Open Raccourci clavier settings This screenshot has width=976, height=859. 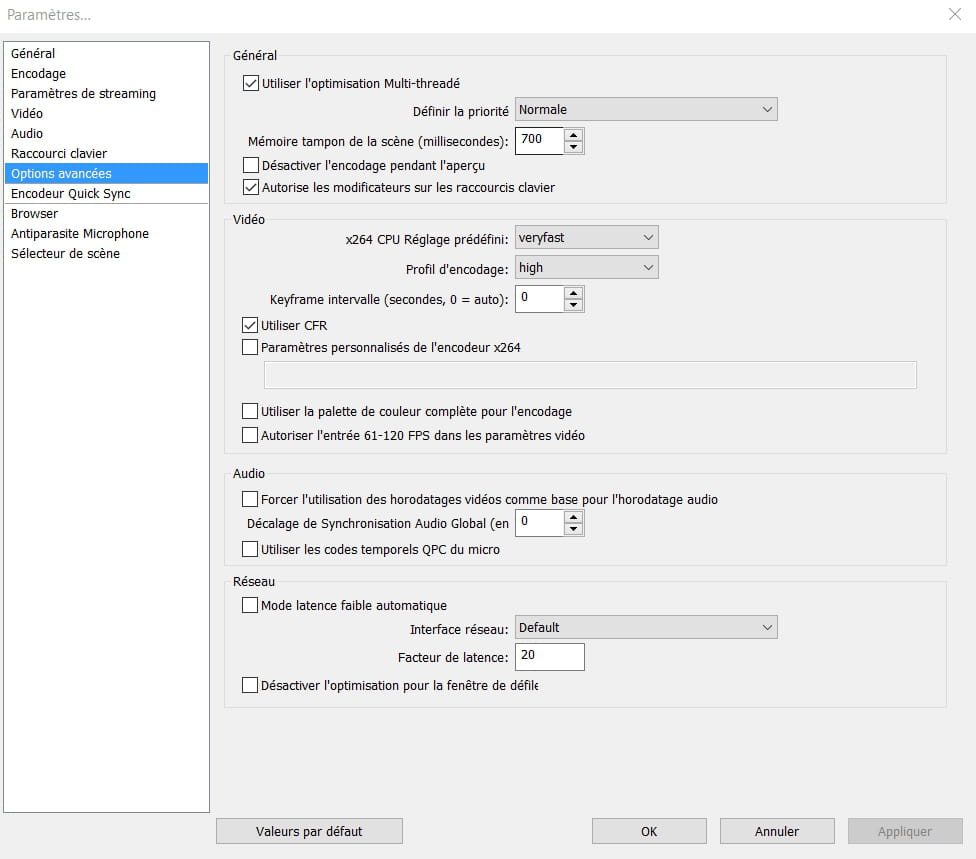click(106, 153)
